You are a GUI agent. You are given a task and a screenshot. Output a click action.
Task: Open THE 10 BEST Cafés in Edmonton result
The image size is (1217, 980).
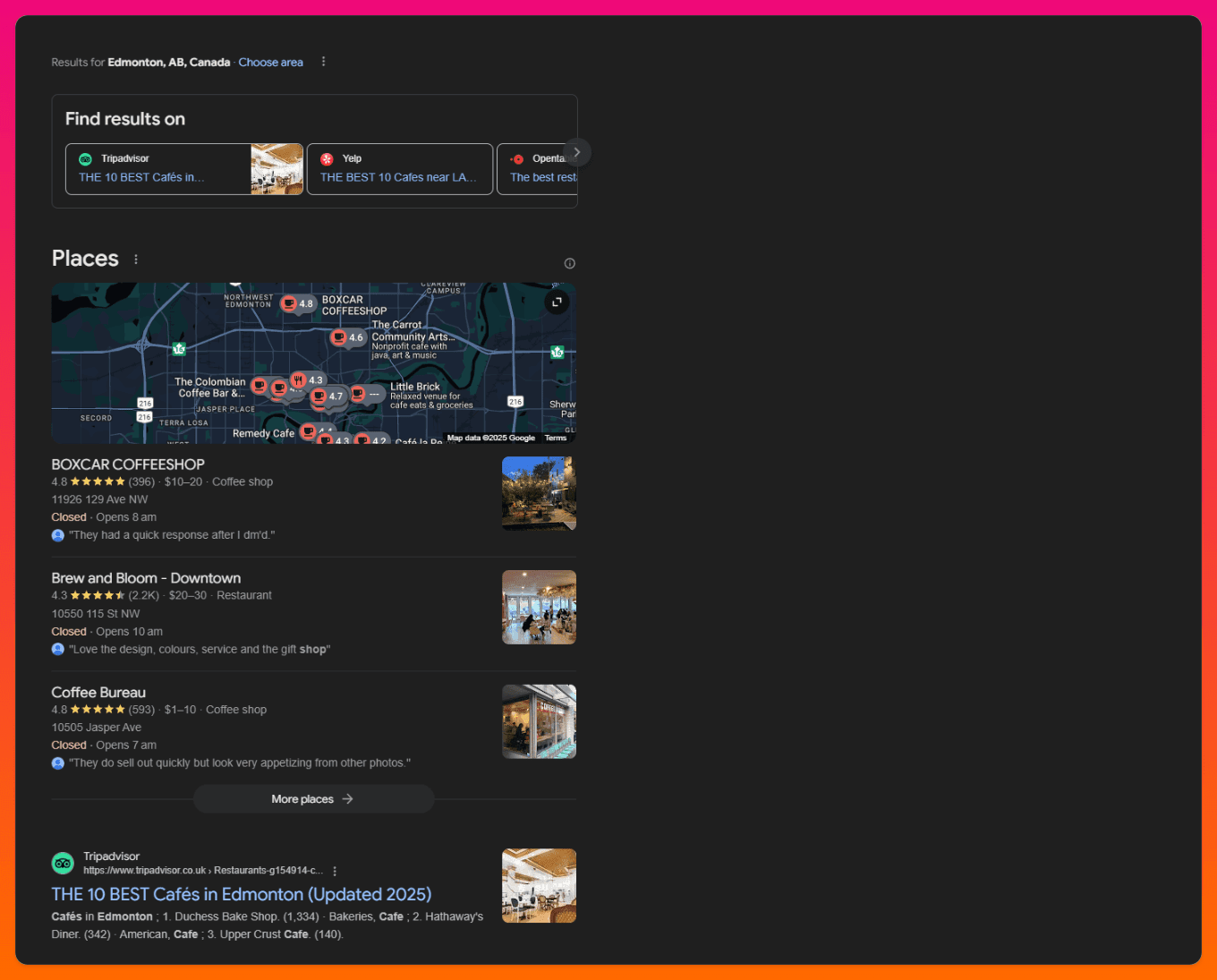(x=242, y=894)
